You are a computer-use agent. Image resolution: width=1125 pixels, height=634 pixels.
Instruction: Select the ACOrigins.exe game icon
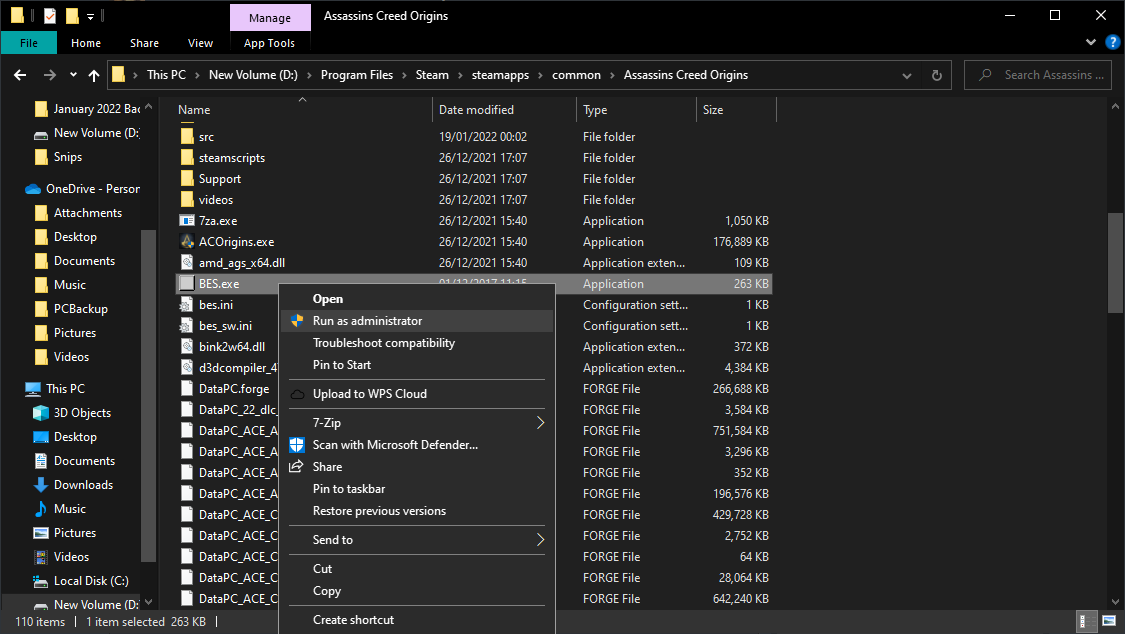187,242
